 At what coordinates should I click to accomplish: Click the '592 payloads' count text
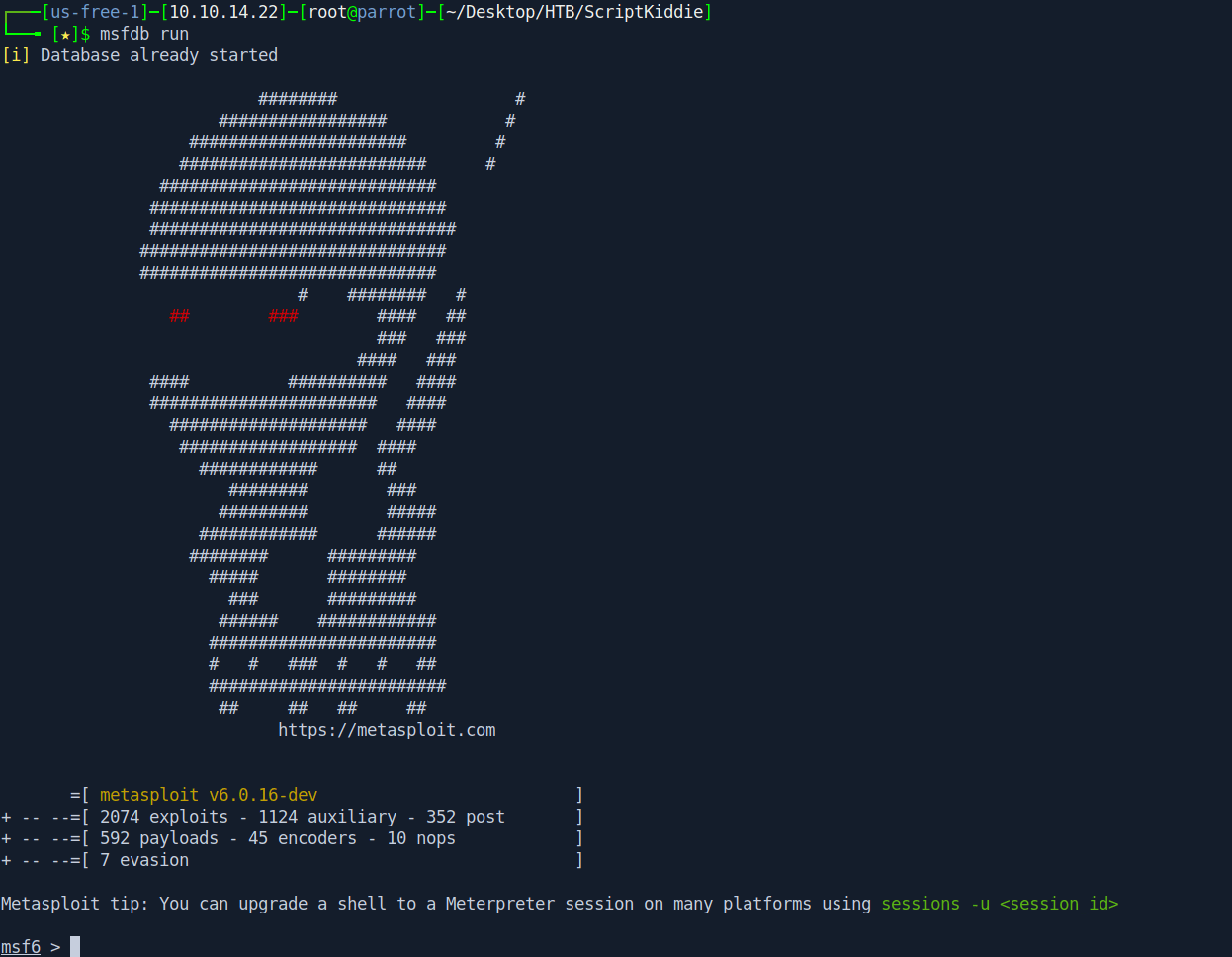tap(159, 838)
